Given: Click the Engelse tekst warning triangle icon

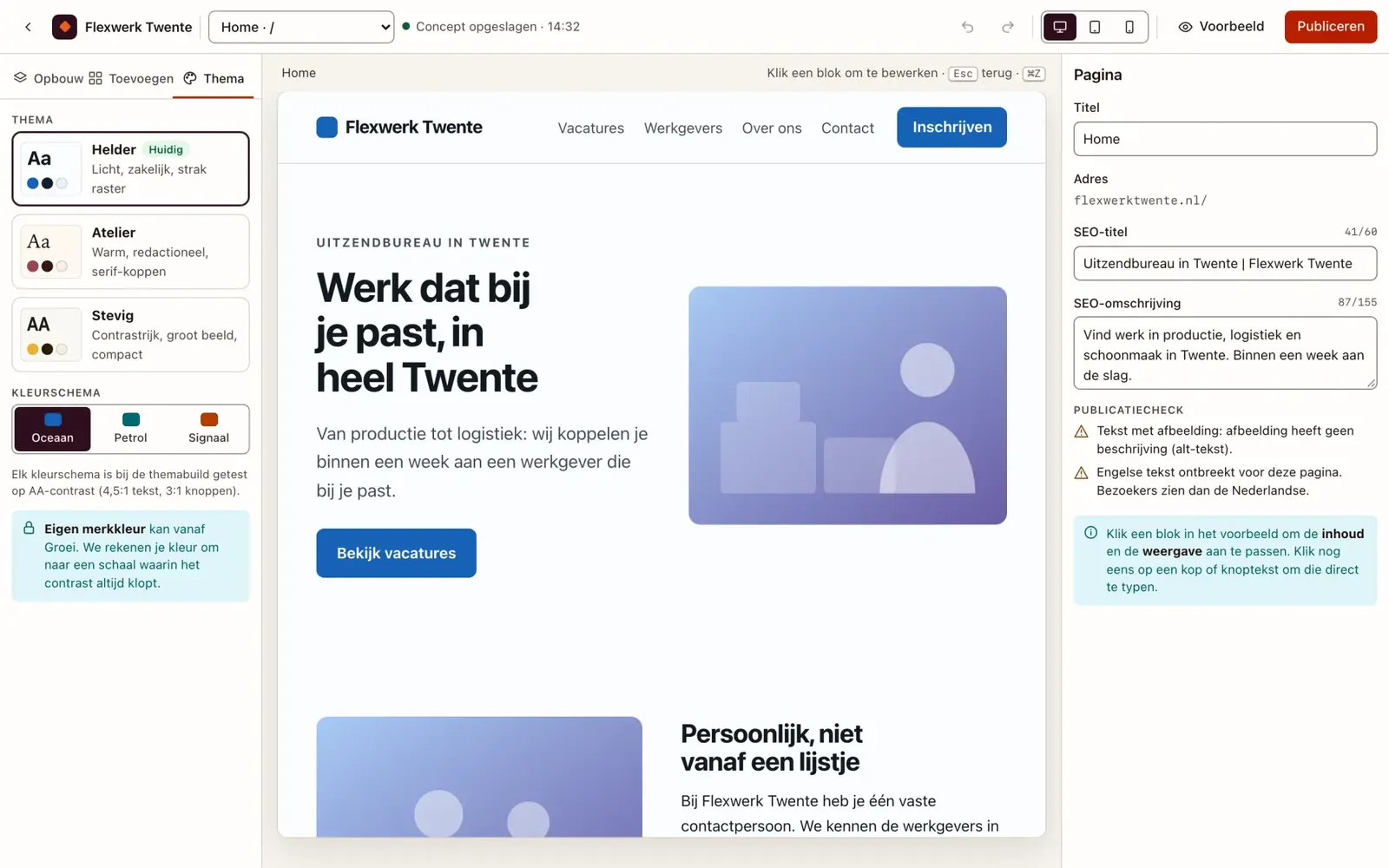Looking at the screenshot, I should coord(1081,473).
